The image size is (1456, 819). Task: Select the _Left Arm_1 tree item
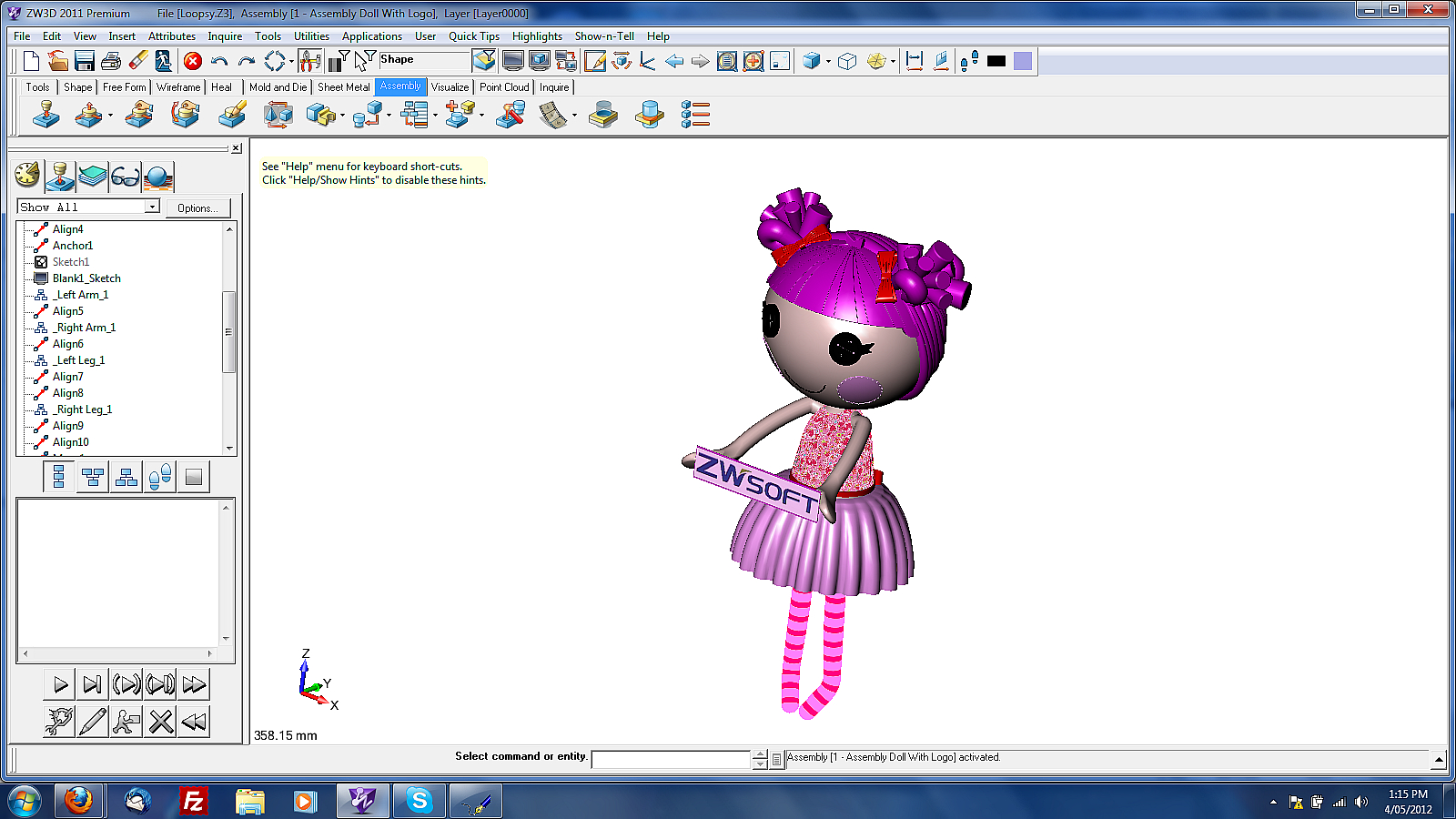tap(80, 295)
